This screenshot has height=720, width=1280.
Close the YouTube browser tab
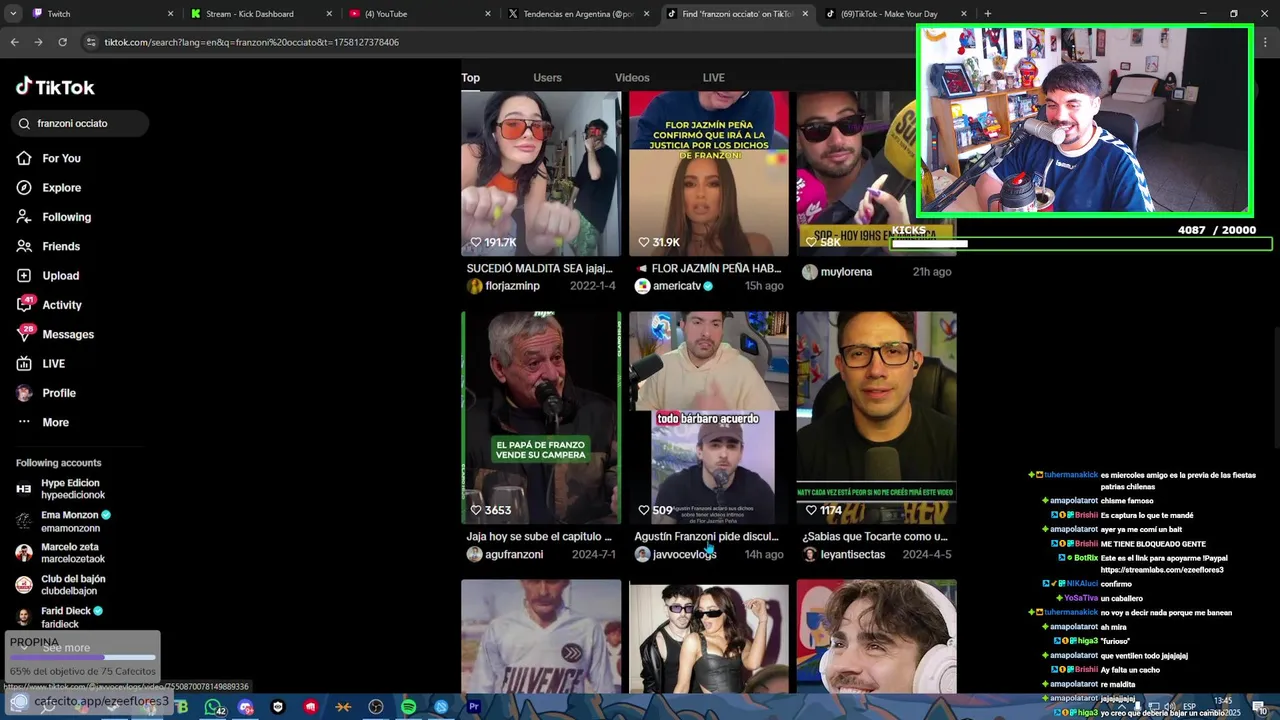click(488, 14)
